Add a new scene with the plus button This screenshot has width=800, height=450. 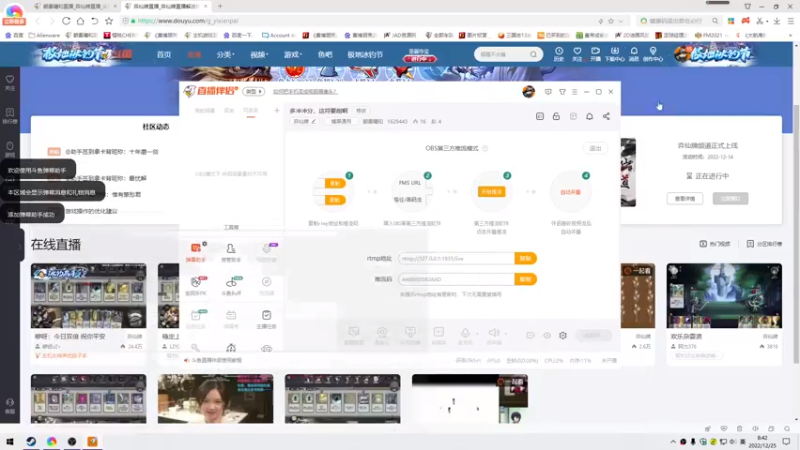pyautogui.click(x=277, y=110)
